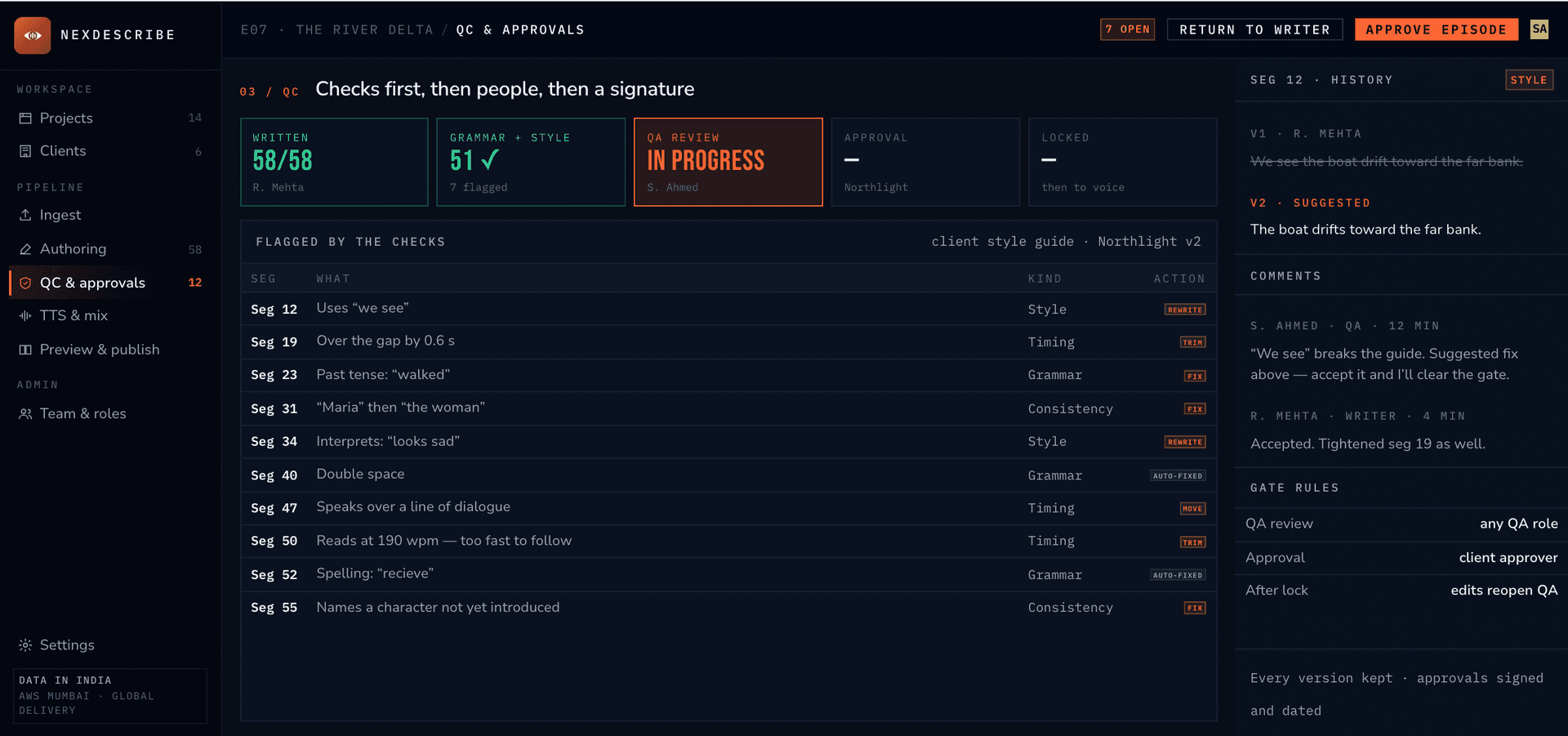This screenshot has height=736, width=1568.
Task: Click the Team & roles people icon
Action: (x=25, y=414)
